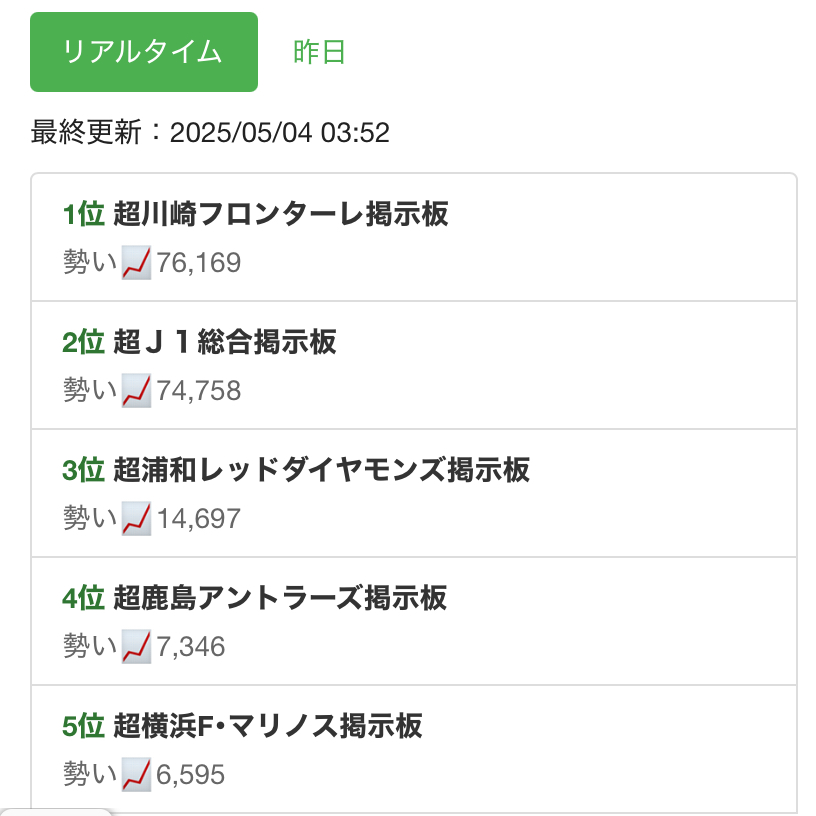Click the 1位 rank label
Viewport: 816px width, 816px height.
[x=83, y=214]
